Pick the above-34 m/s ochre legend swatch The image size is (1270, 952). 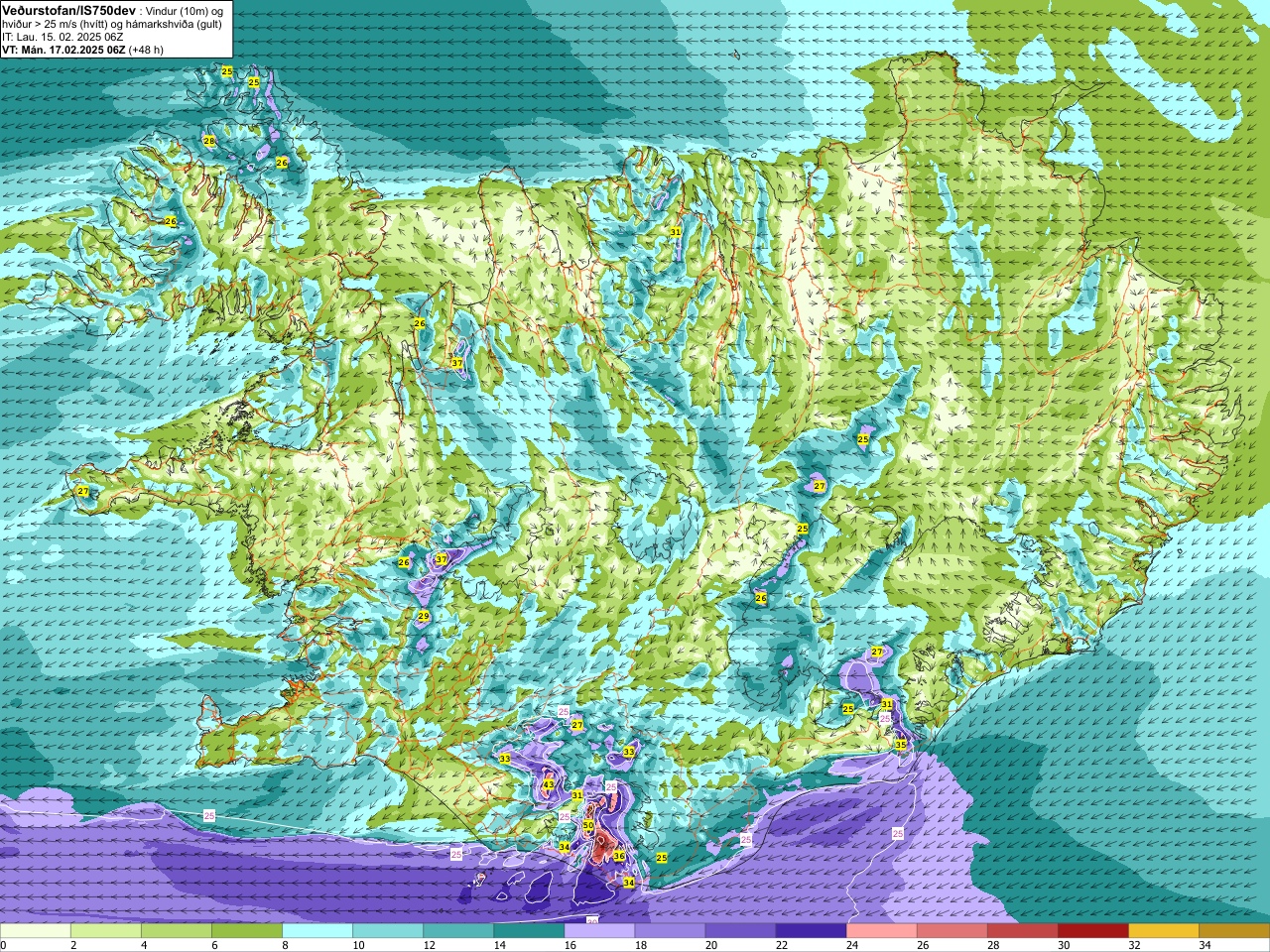tap(1233, 931)
